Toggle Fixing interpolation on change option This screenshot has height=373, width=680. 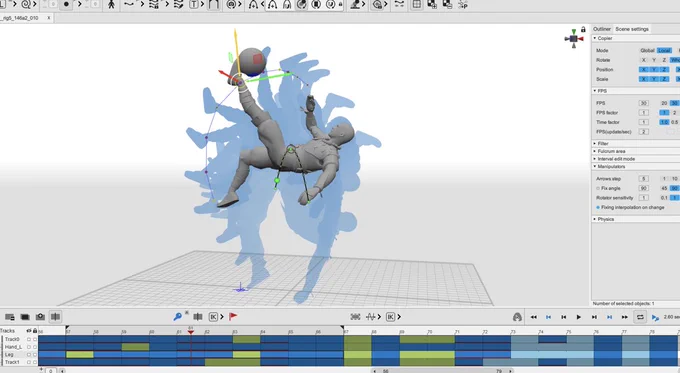[598, 207]
